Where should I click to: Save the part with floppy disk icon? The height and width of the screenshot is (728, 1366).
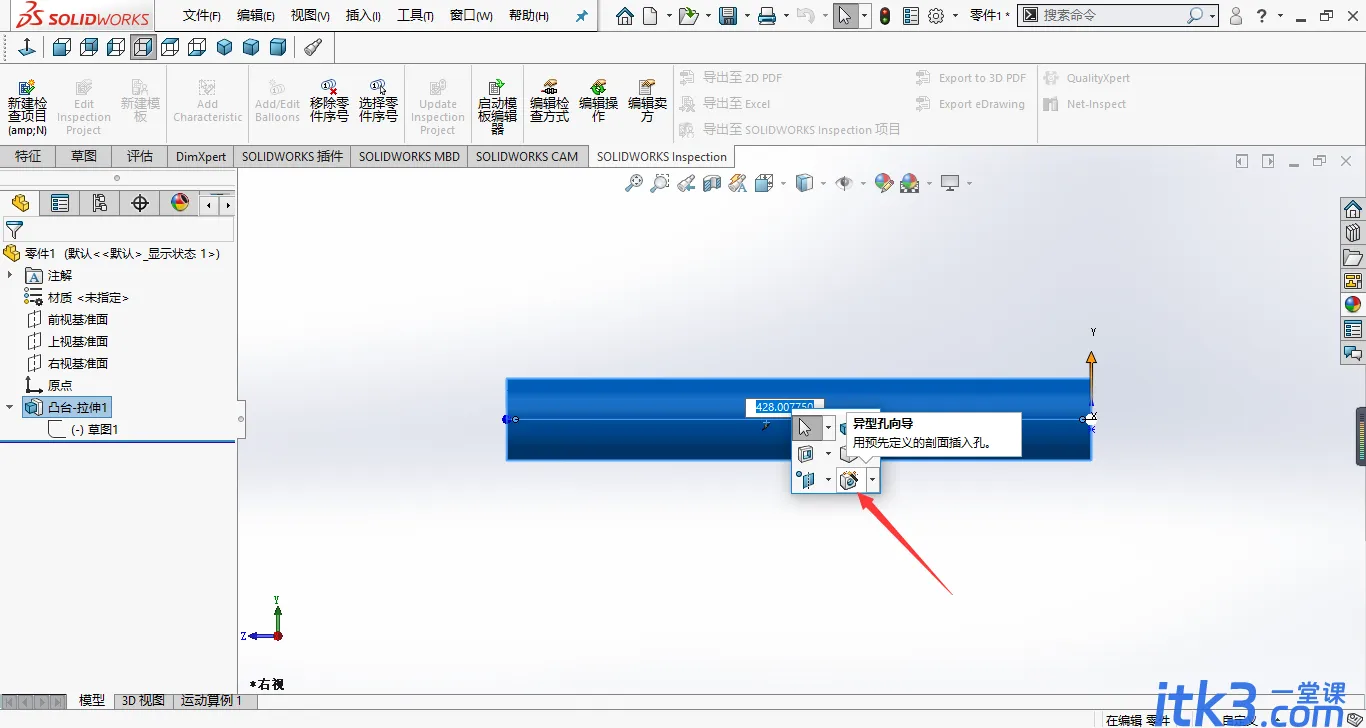pyautogui.click(x=729, y=16)
